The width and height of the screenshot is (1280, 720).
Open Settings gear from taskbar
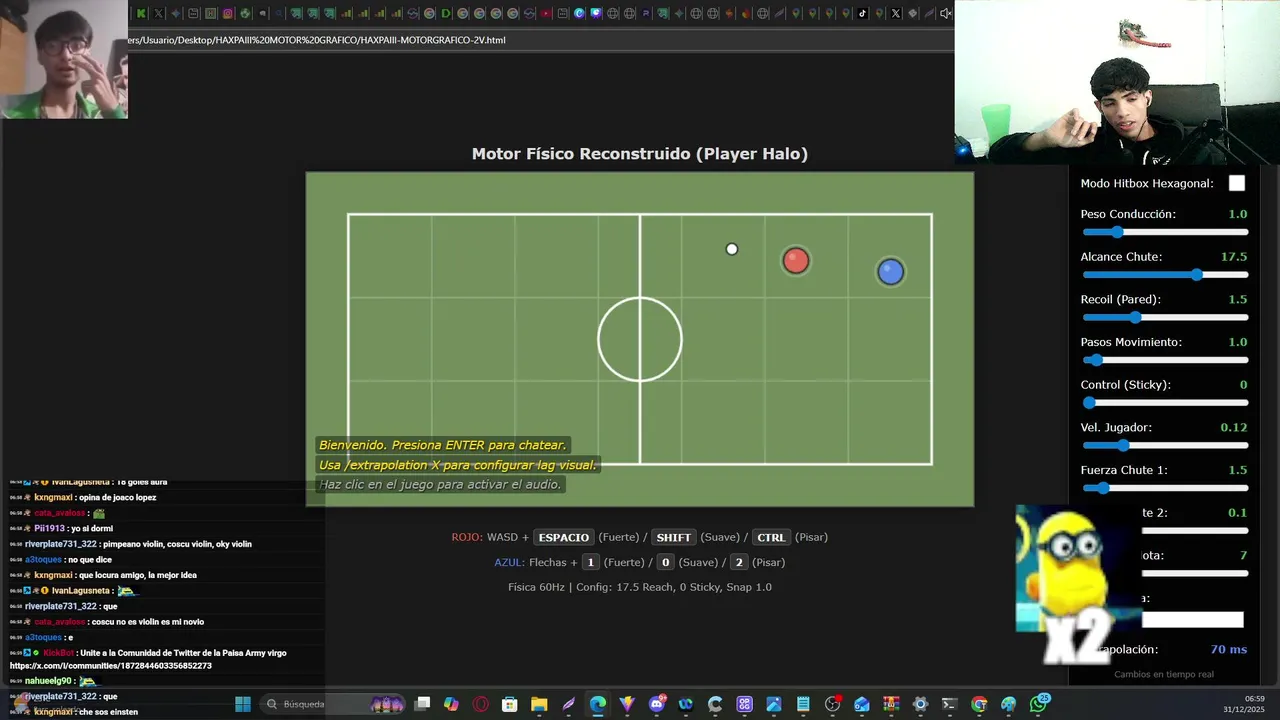[x=920, y=704]
